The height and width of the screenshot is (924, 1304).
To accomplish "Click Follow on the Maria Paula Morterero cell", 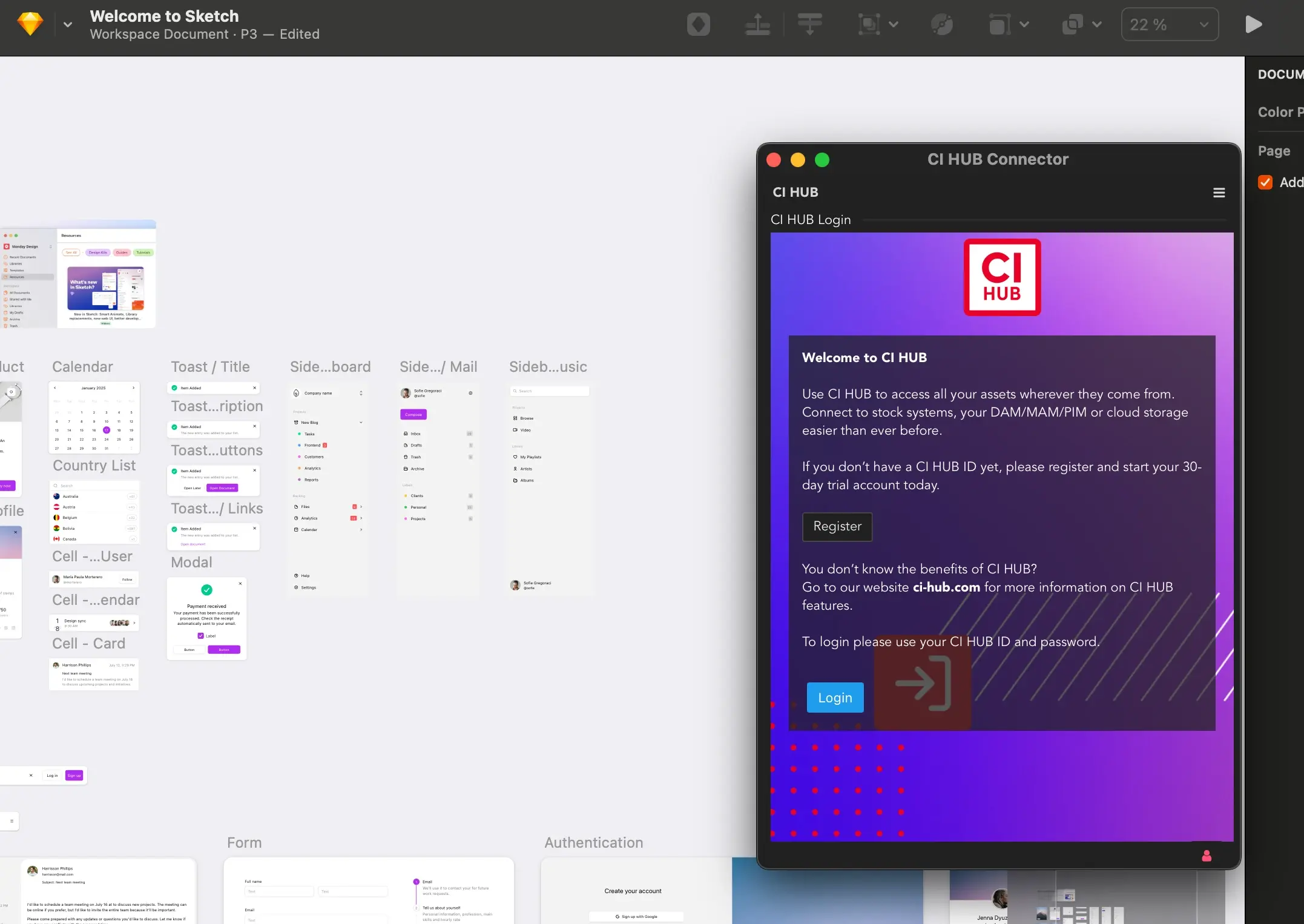I will [x=127, y=579].
